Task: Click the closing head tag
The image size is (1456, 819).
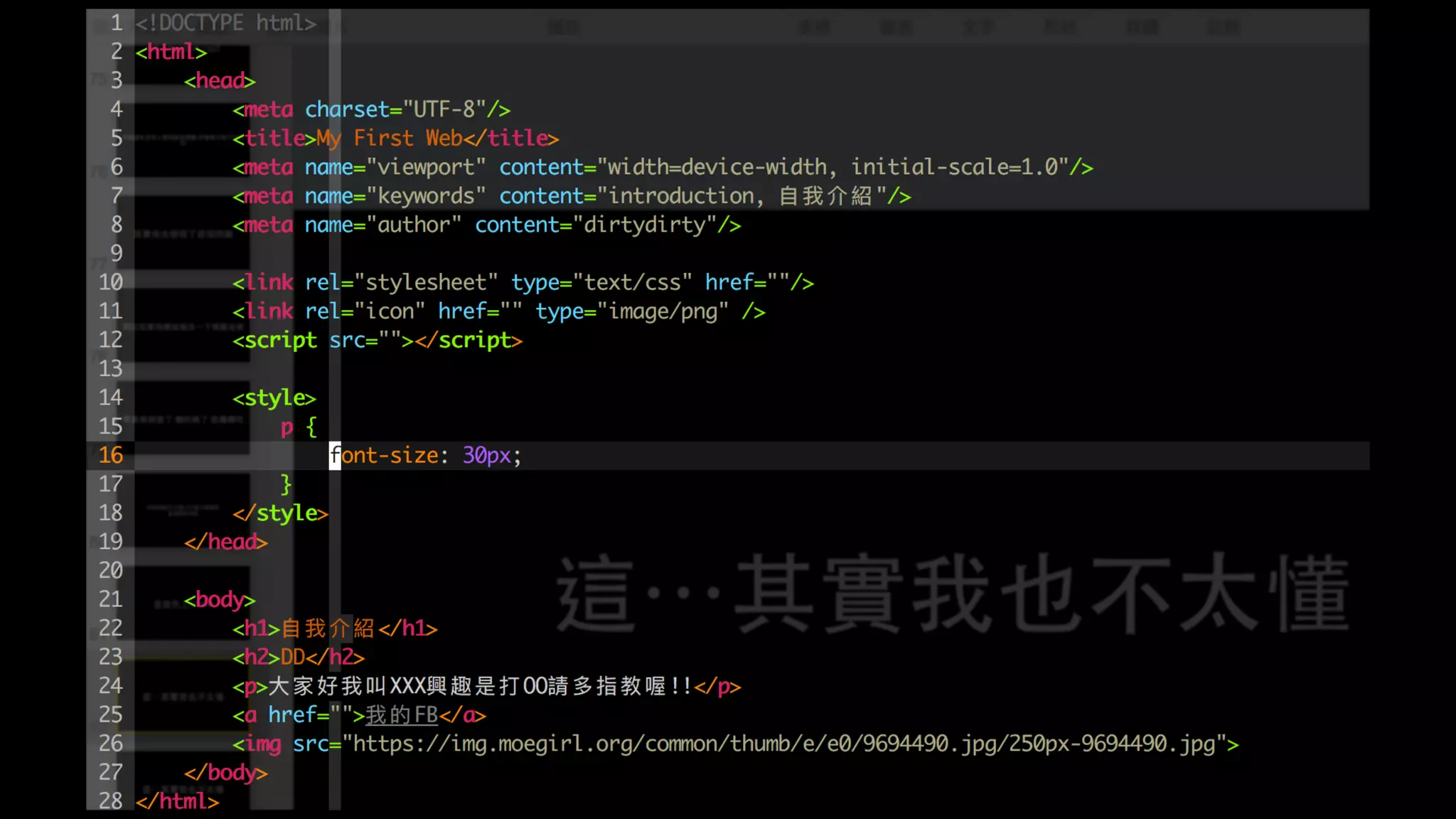Action: [226, 542]
